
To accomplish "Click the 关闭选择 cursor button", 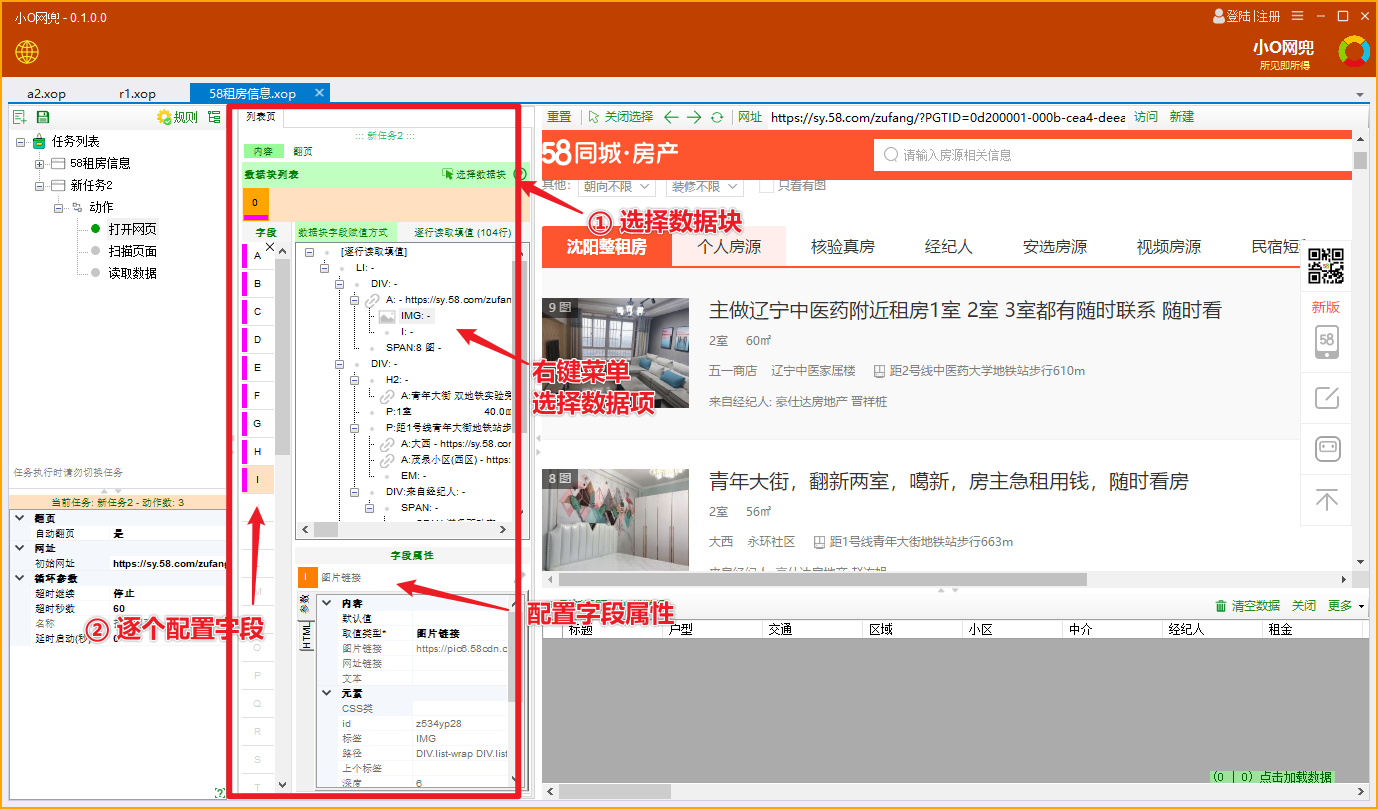I will point(620,117).
